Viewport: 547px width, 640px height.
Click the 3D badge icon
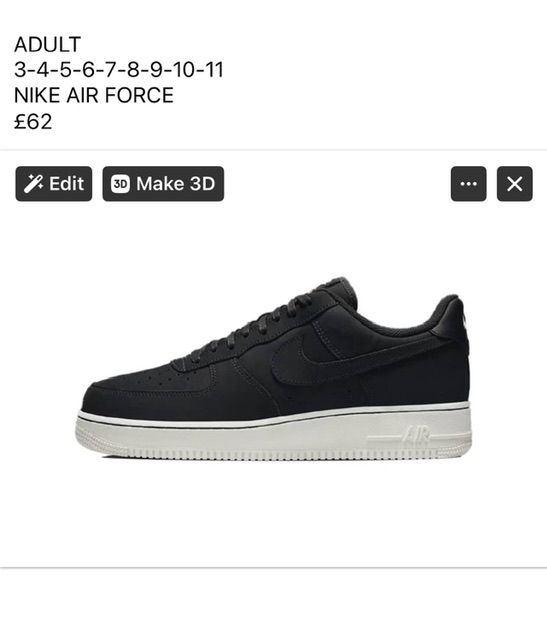tap(120, 184)
